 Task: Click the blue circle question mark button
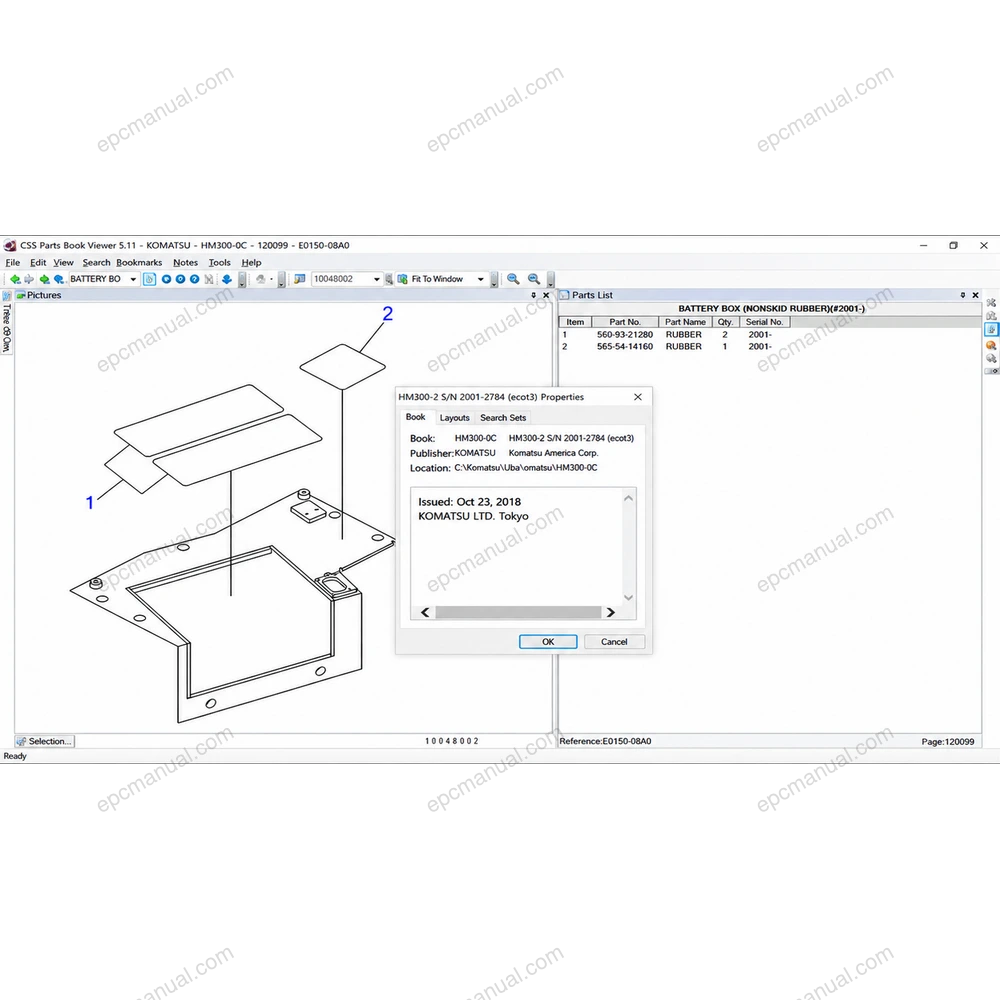click(x=195, y=279)
